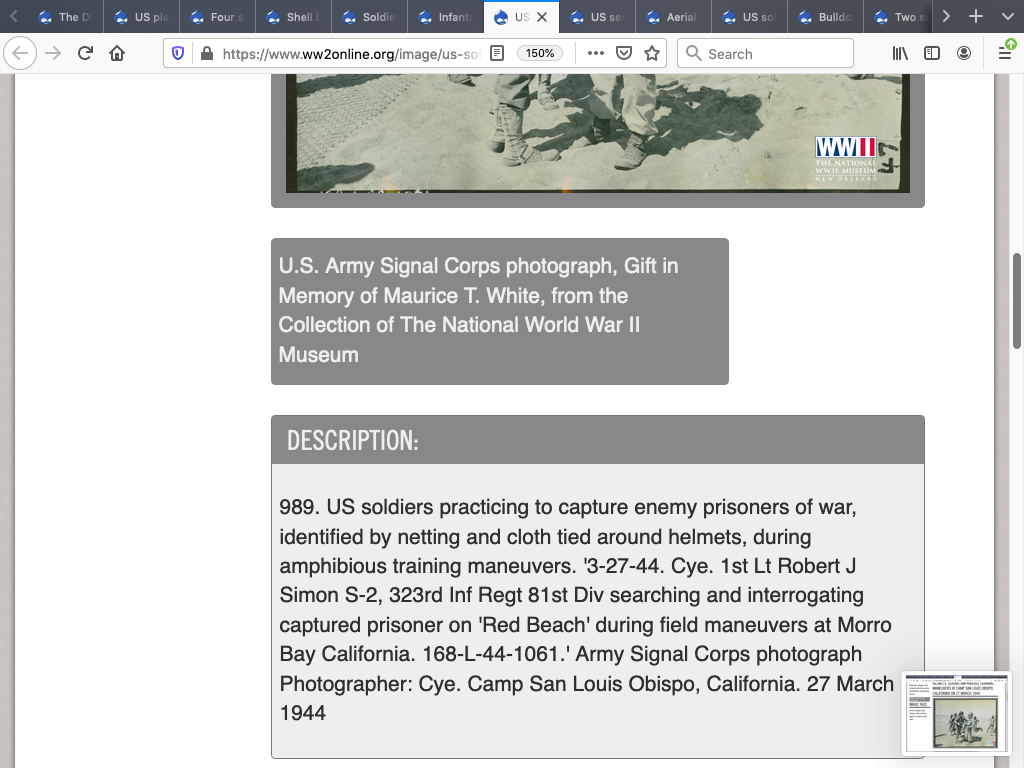Reset the 150% zoom level
This screenshot has height=768, width=1024.
click(540, 54)
